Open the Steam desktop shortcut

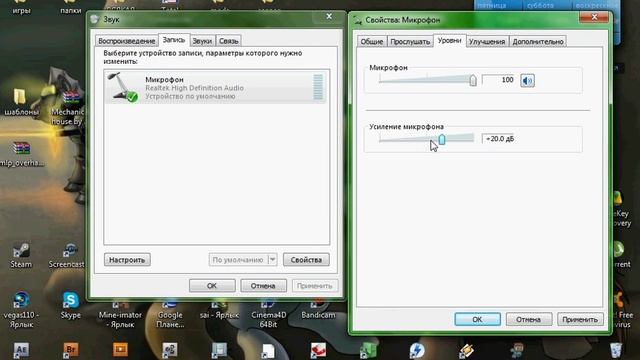21,250
